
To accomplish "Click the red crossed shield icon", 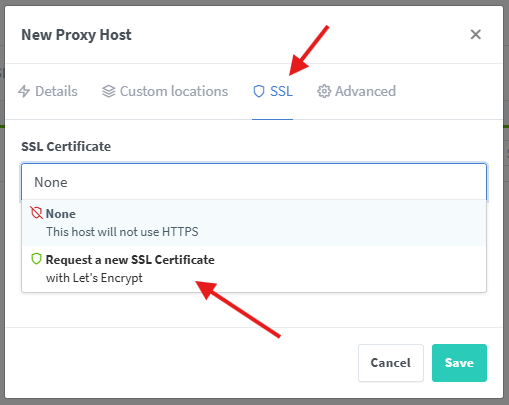I will (x=36, y=213).
